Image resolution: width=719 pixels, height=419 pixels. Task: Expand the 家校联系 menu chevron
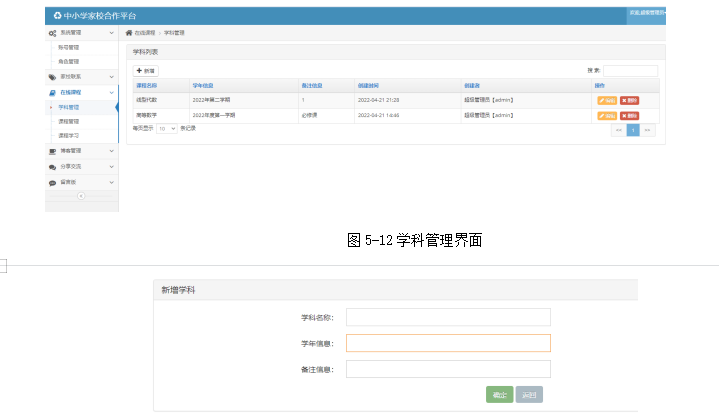pos(111,77)
